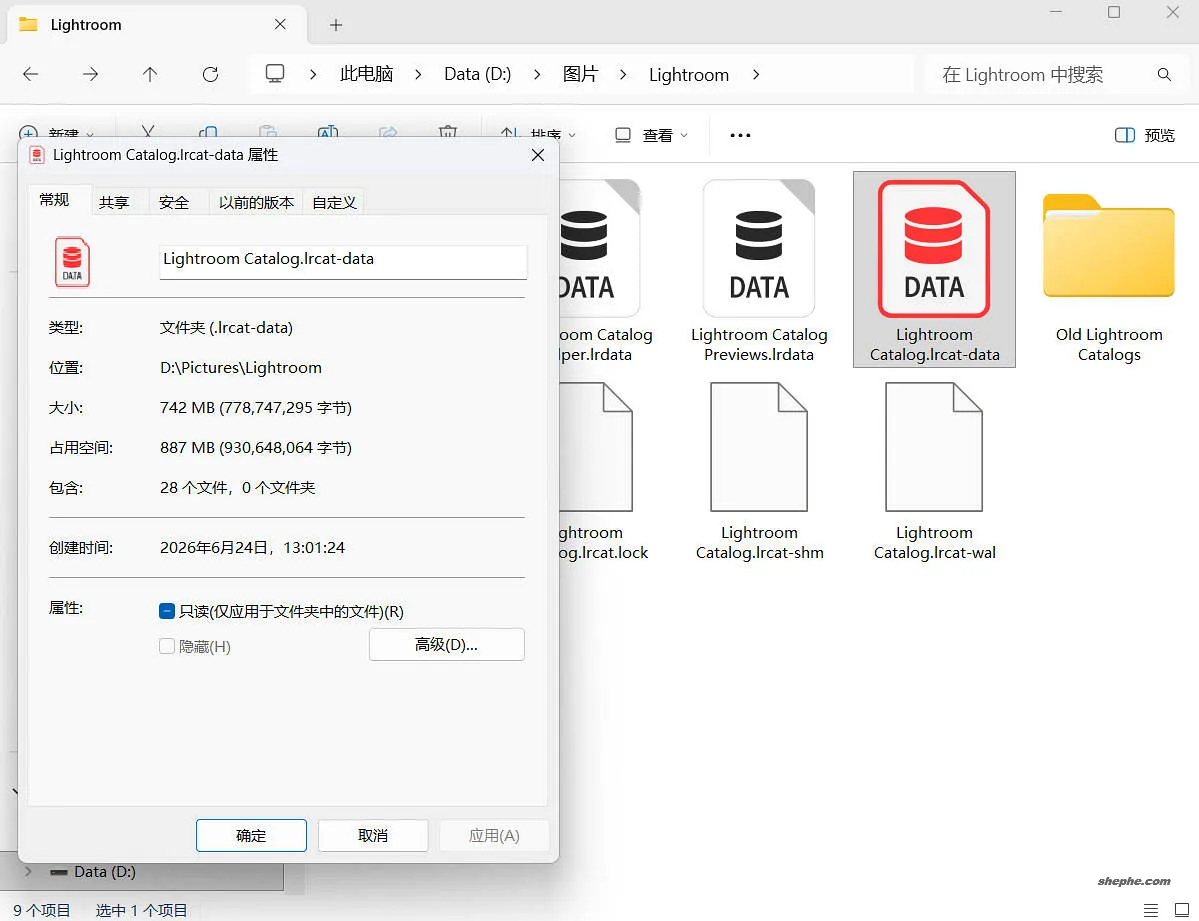This screenshot has width=1199, height=921.
Task: Click 此电脑 in the address breadcrumb
Action: [x=366, y=74]
